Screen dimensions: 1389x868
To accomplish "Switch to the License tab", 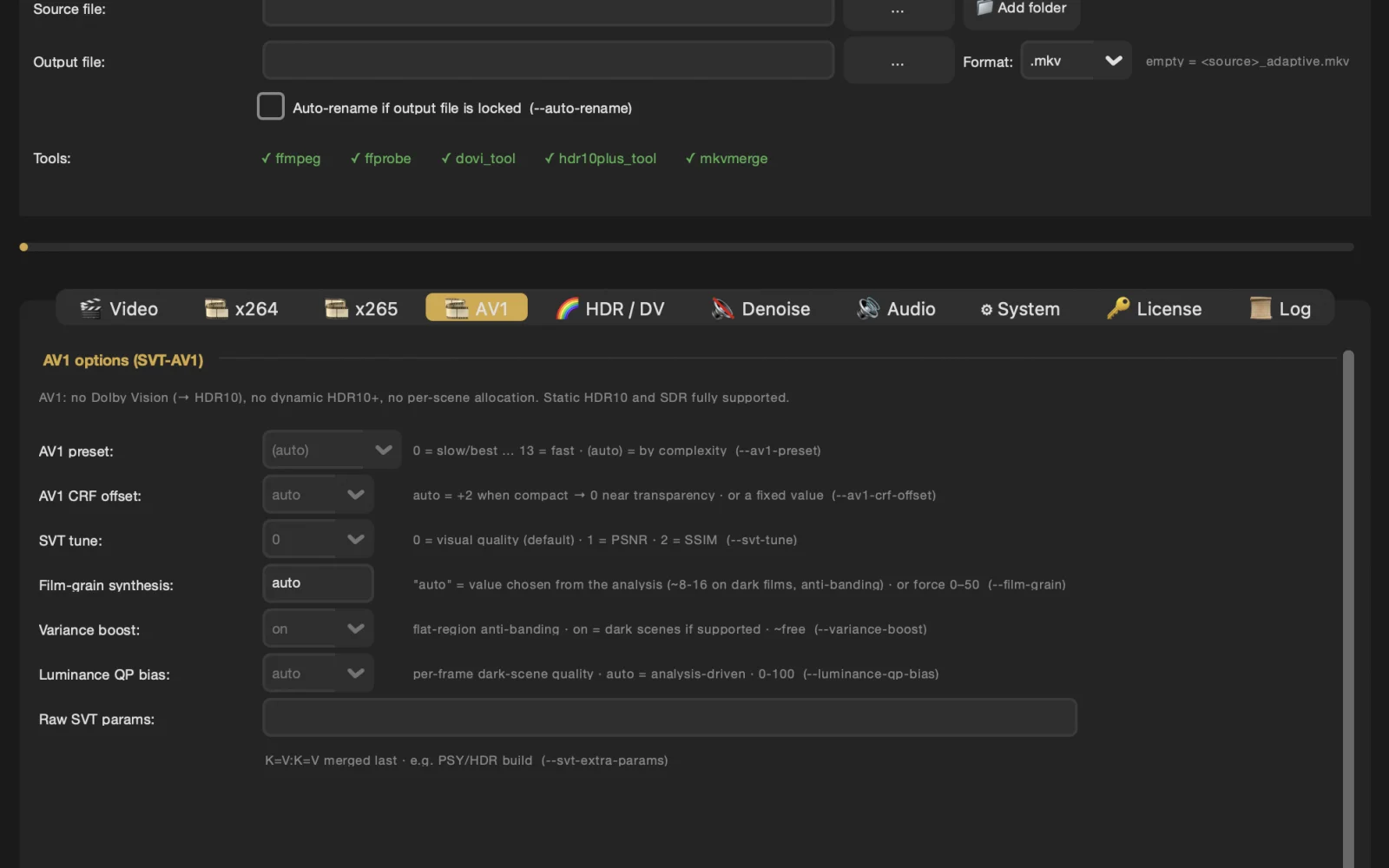I will pyautogui.click(x=1155, y=308).
